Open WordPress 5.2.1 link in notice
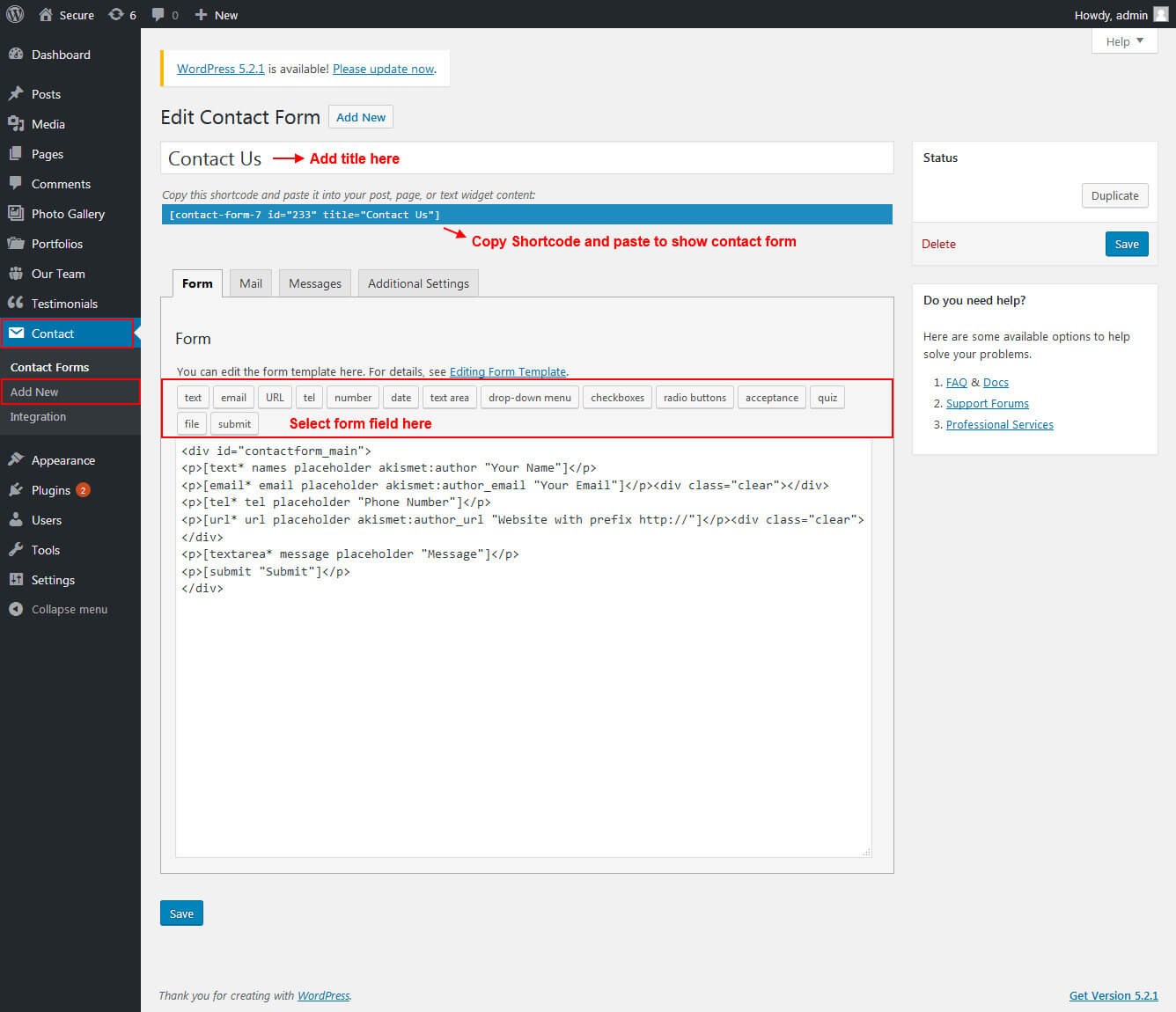The width and height of the screenshot is (1176, 1012). [x=220, y=69]
